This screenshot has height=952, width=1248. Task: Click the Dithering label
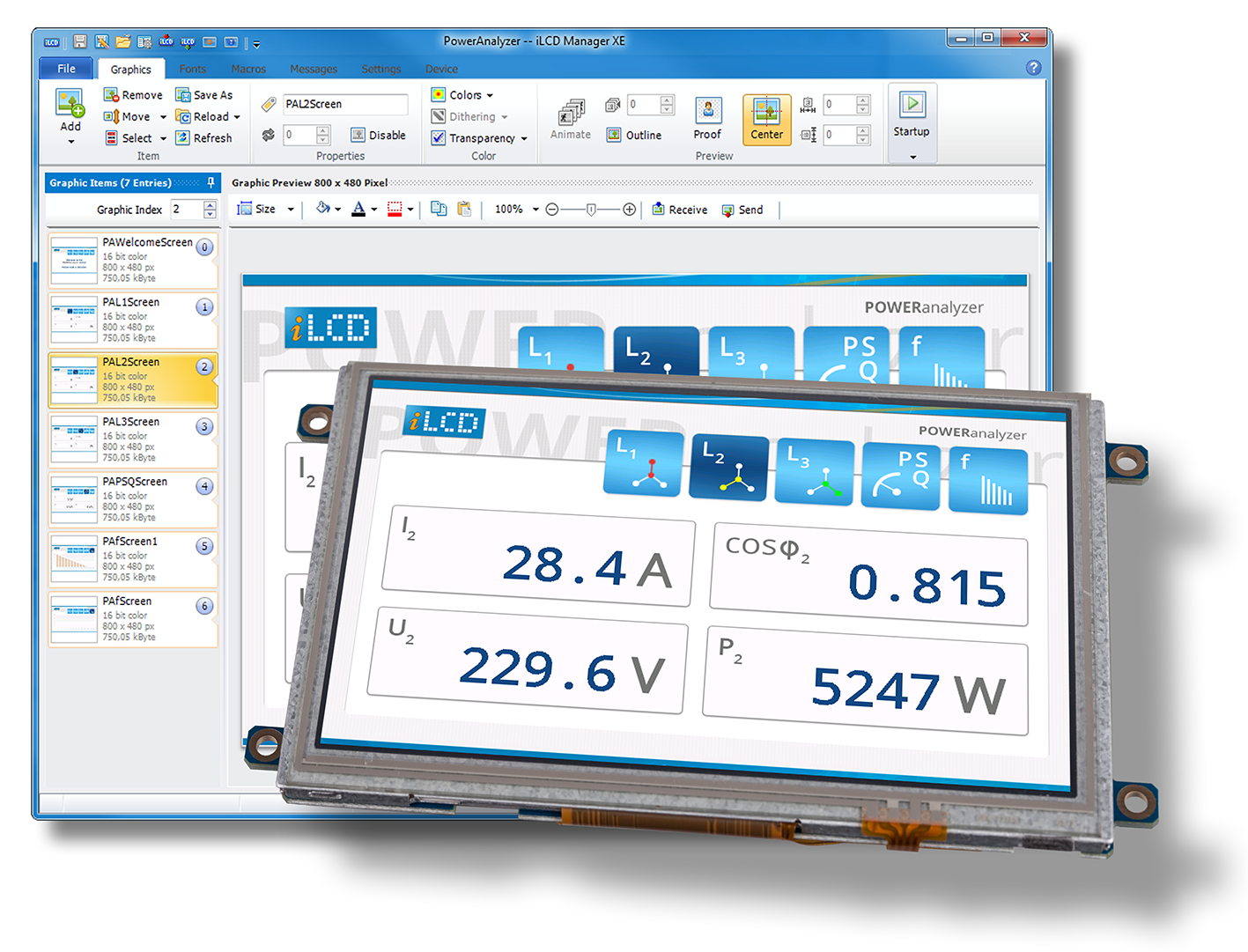click(x=472, y=116)
